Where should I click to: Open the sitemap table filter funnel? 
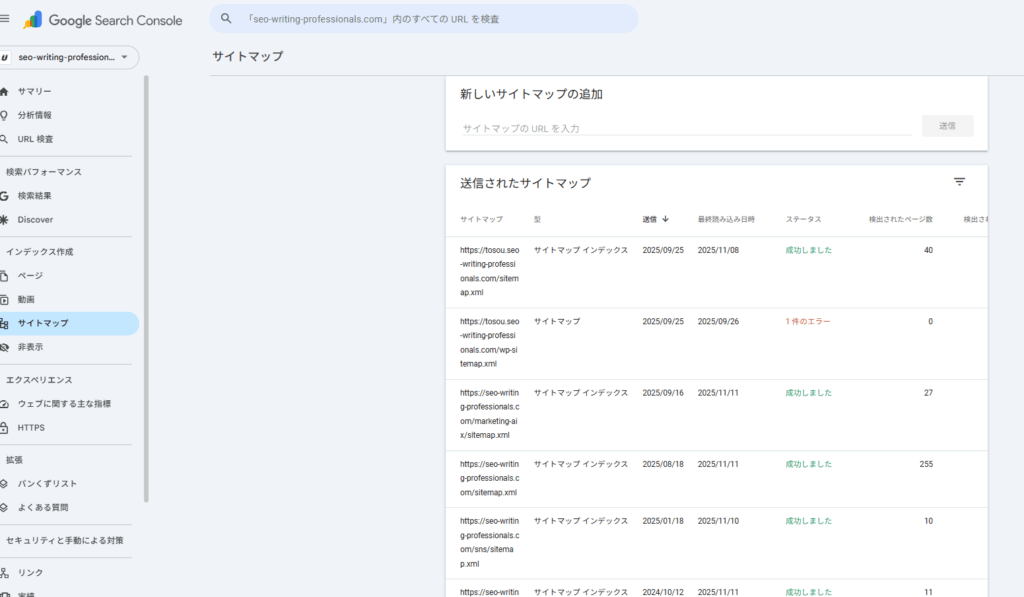960,181
